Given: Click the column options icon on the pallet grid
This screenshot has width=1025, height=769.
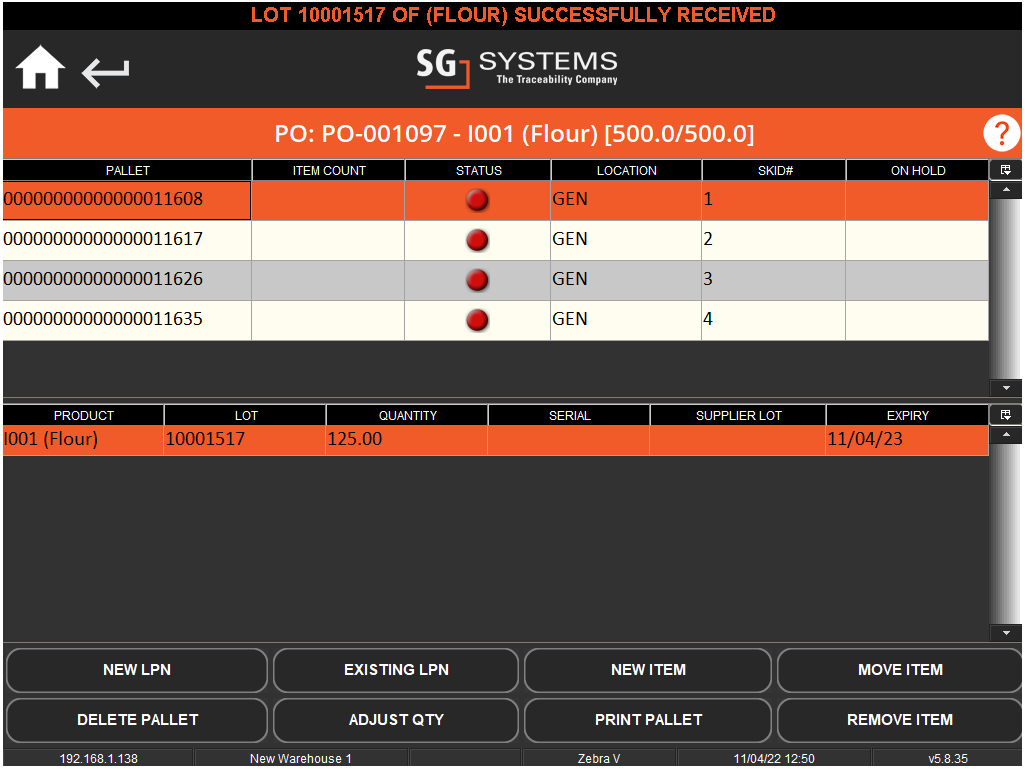Looking at the screenshot, I should [1006, 170].
